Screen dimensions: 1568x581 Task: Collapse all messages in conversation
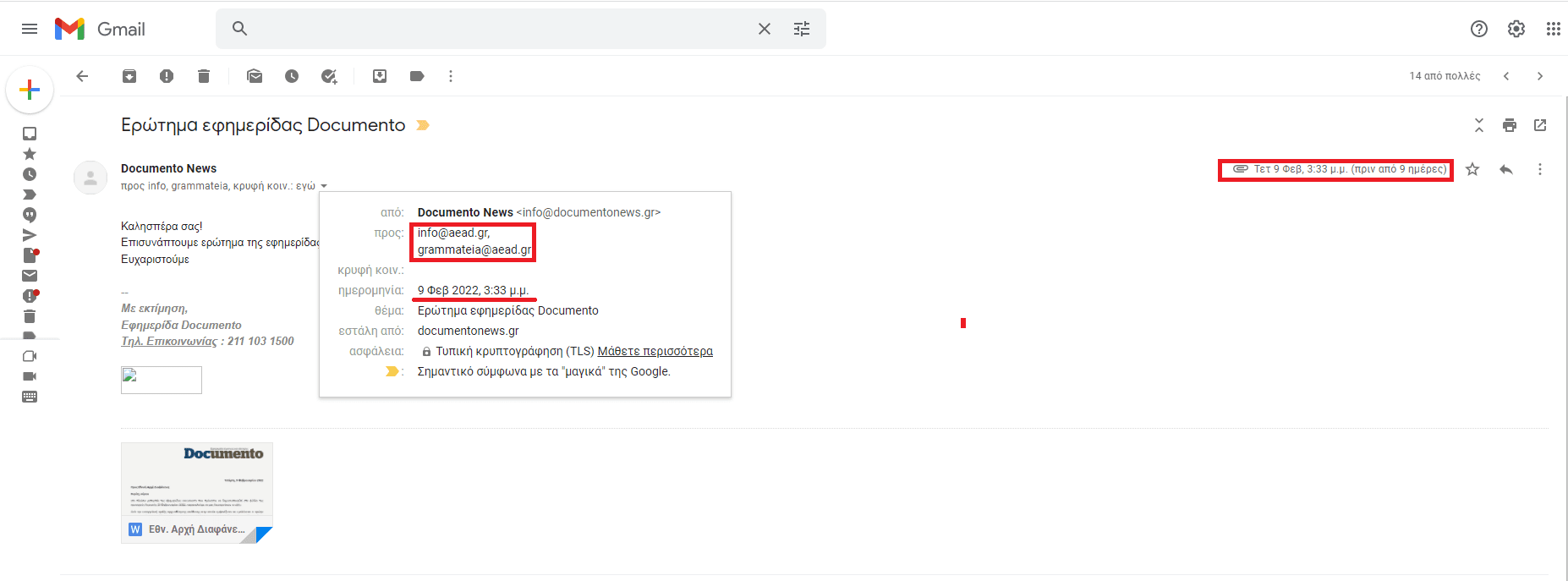(1479, 125)
